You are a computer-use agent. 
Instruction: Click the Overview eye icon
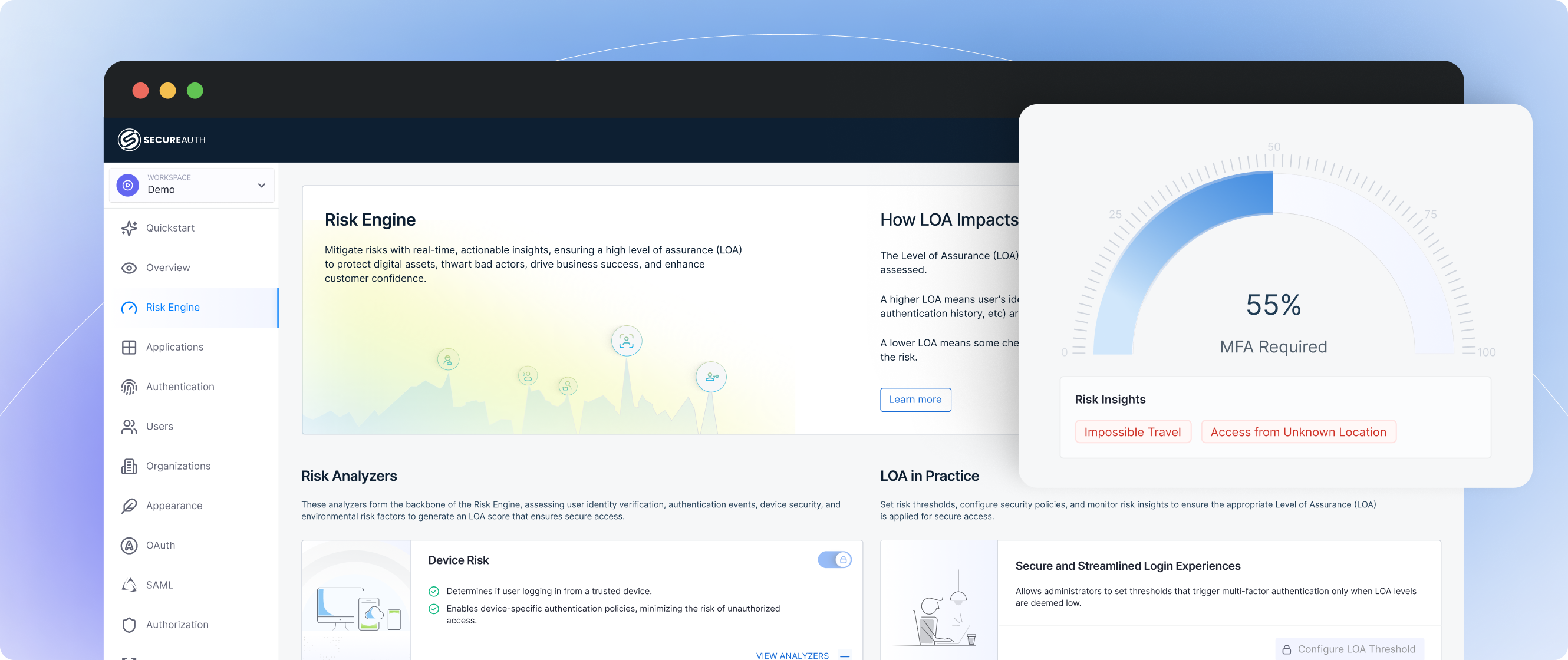(x=129, y=268)
